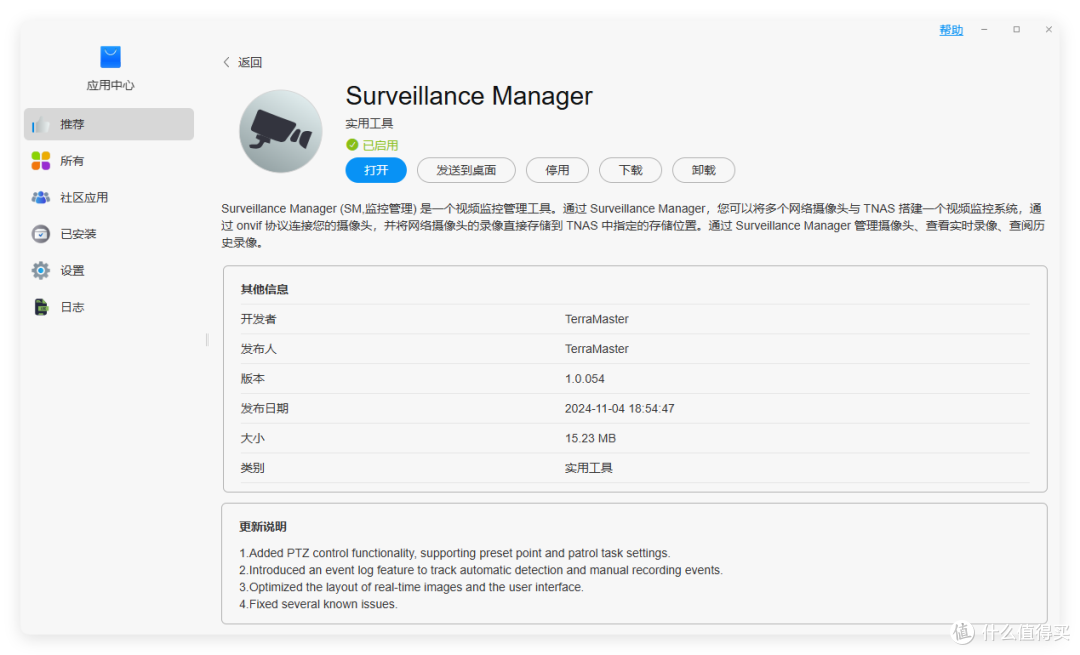The width and height of the screenshot is (1080, 655).
Task: Click the 返回 back text
Action: click(250, 62)
